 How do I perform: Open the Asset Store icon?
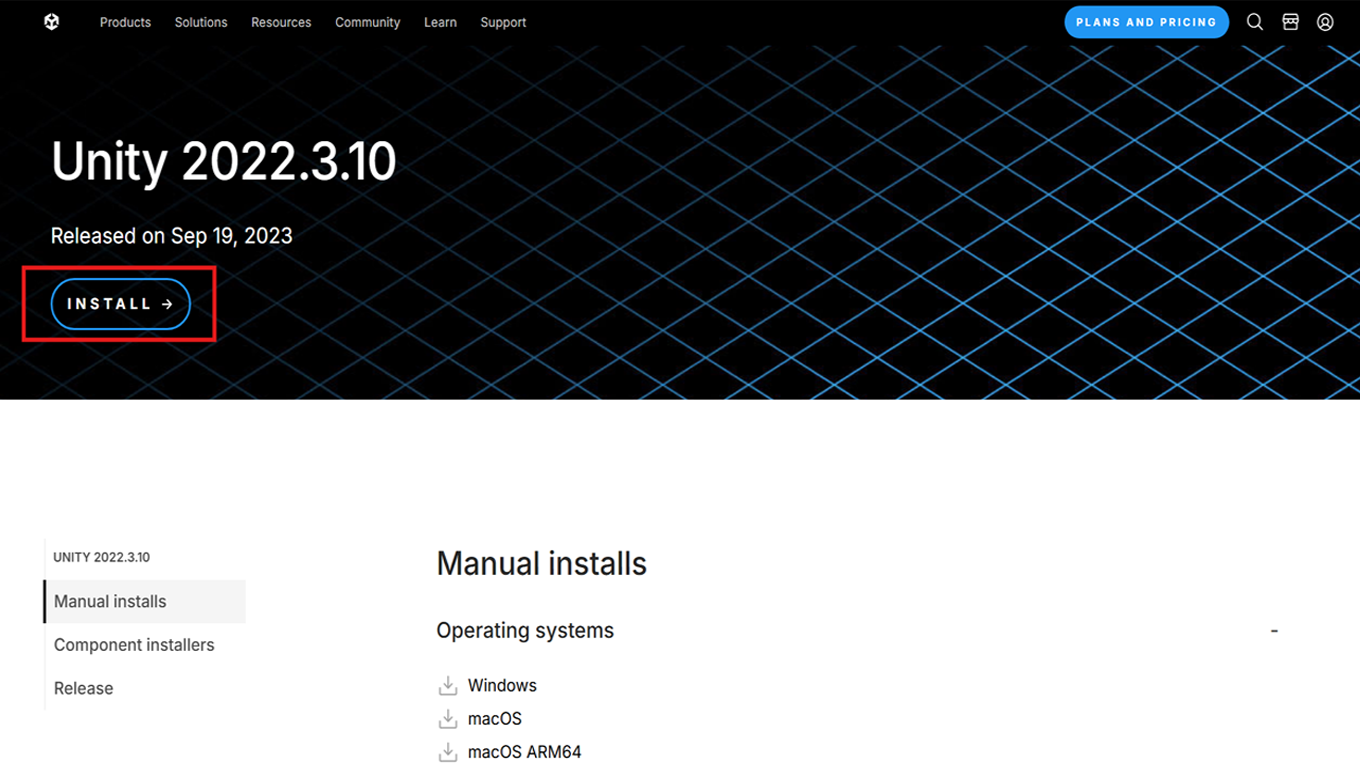[1290, 22]
